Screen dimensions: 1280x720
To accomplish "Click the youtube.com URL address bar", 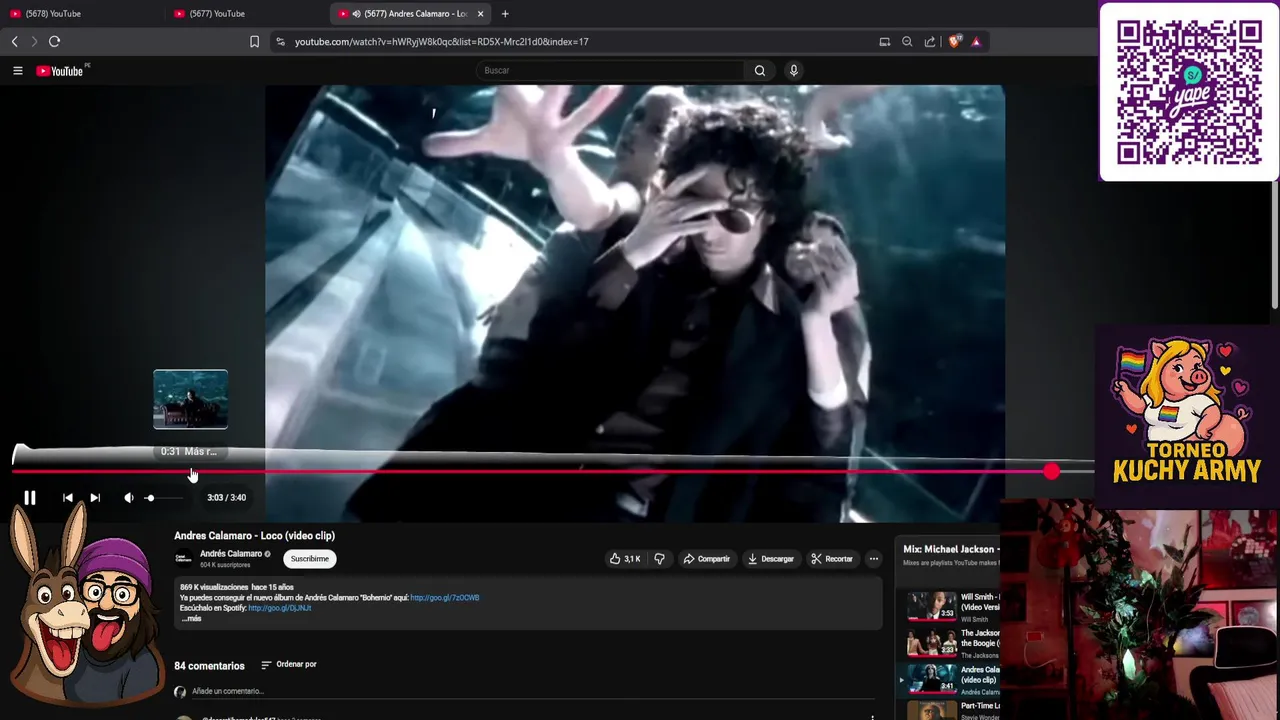I will (x=441, y=42).
